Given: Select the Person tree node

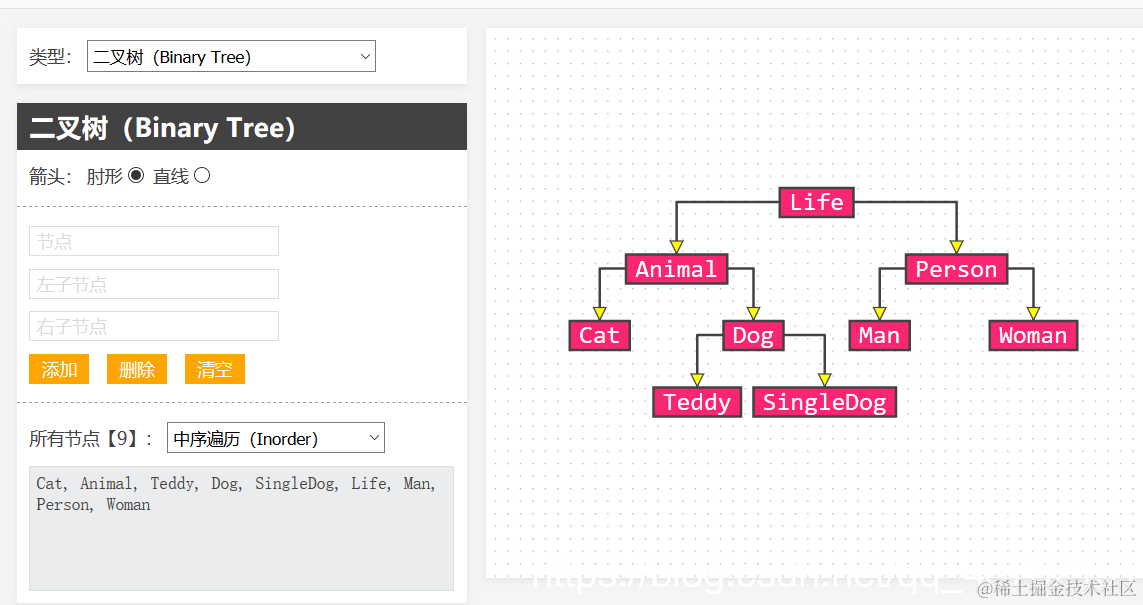Looking at the screenshot, I should (956, 269).
